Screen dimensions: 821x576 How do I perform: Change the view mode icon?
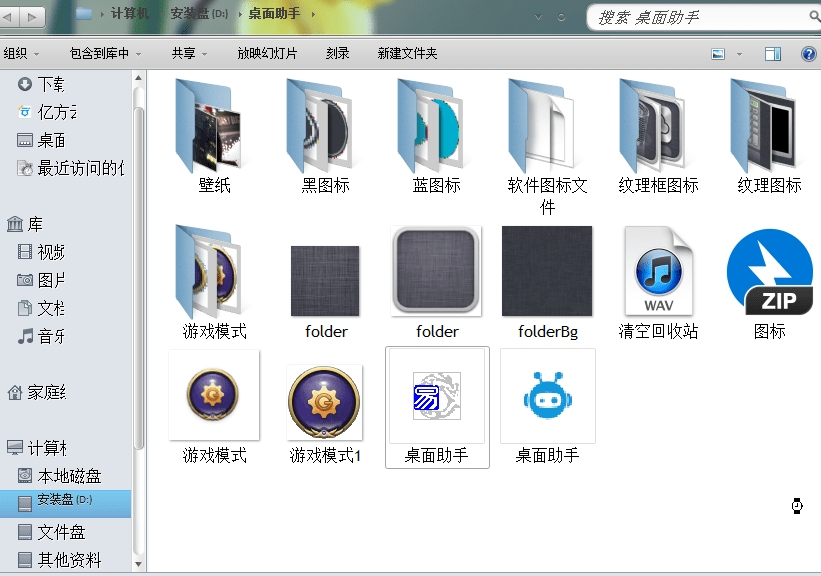[718, 53]
